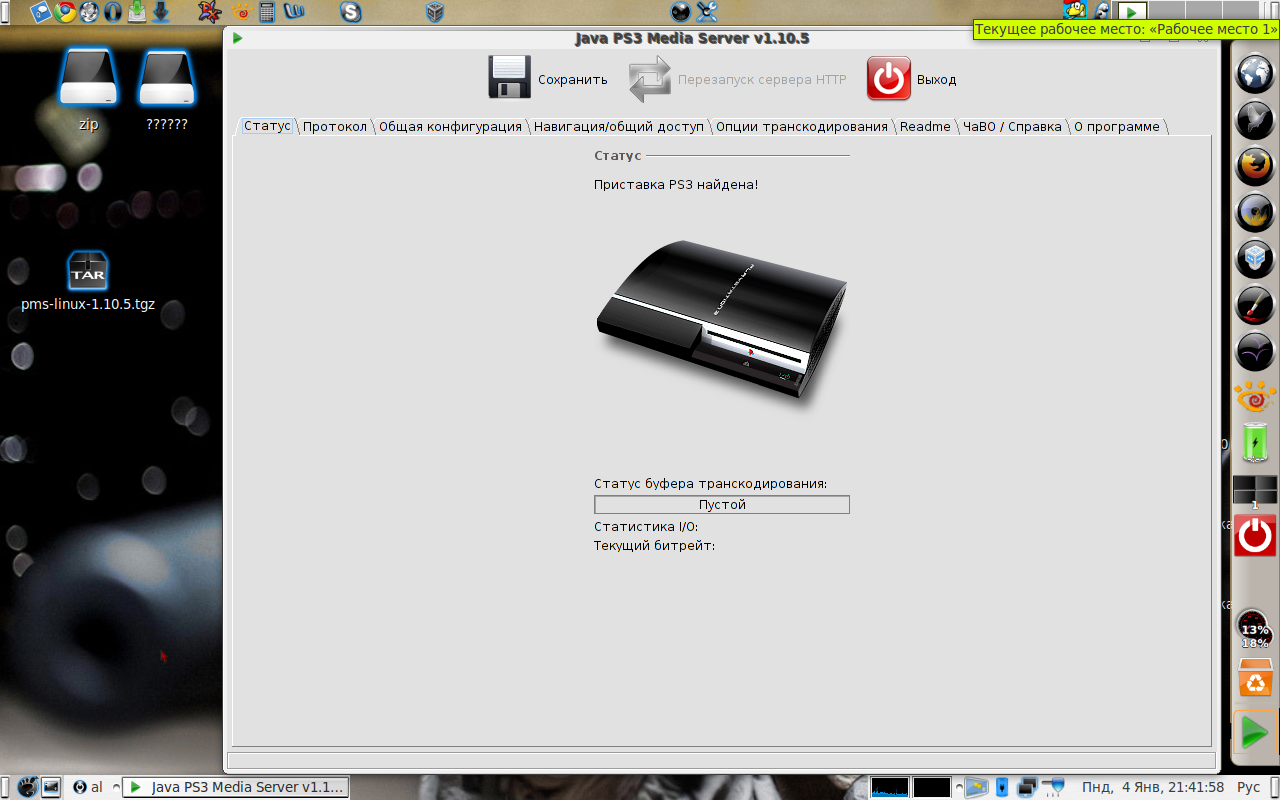1280x800 pixels.
Task: Click the Рус keyboard layout indicator
Action: [x=1248, y=787]
